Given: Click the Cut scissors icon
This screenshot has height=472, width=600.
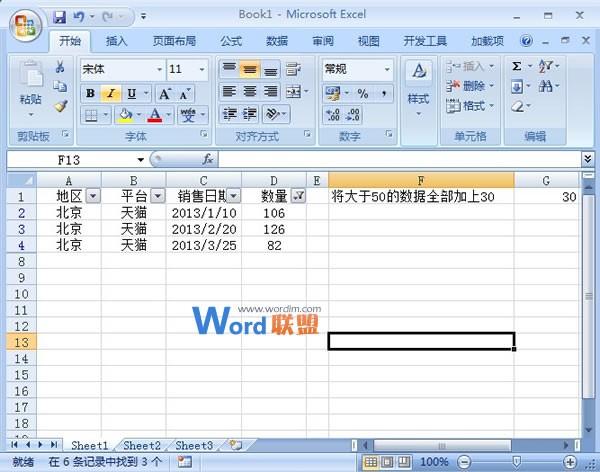Looking at the screenshot, I should point(60,67).
